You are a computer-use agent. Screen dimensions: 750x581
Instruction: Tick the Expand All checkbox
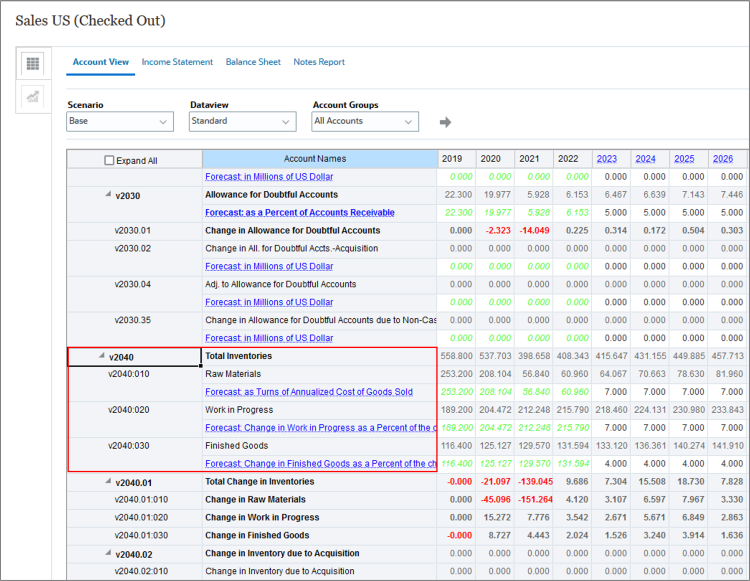pyautogui.click(x=110, y=160)
